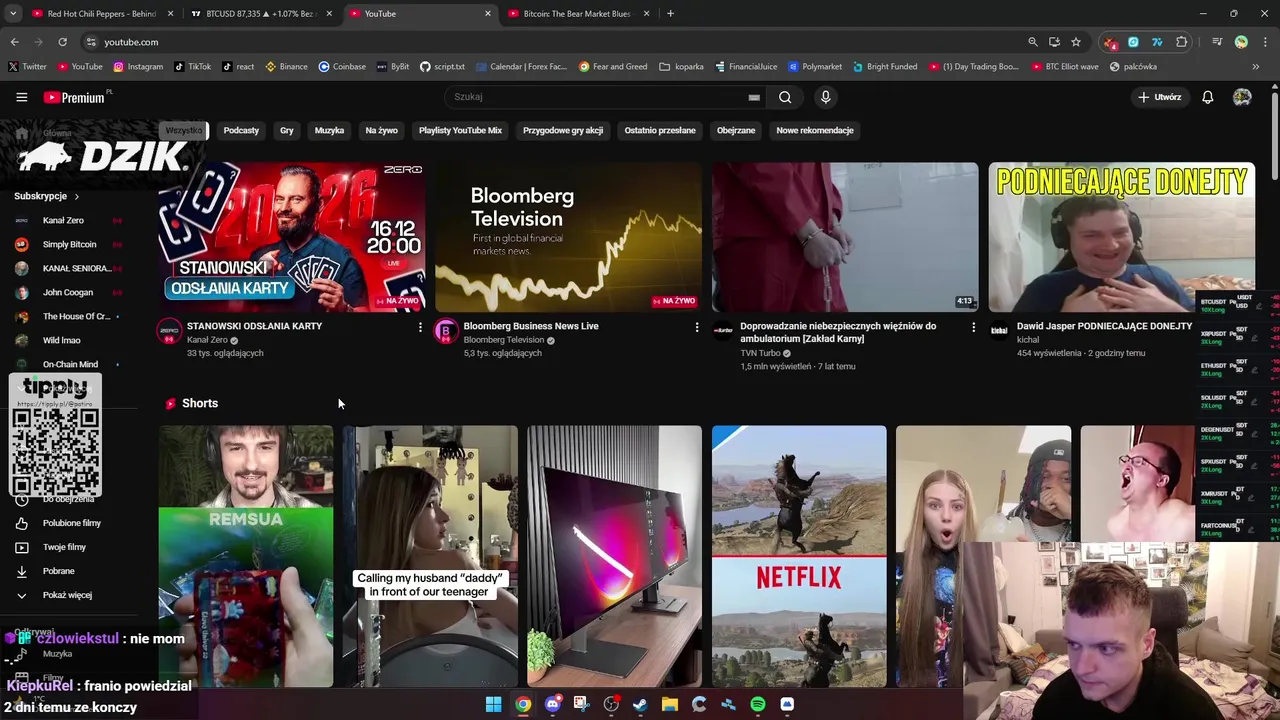Viewport: 1280px width, 720px height.
Task: Expand the Subskrypcje section chevron
Action: pos(76,196)
